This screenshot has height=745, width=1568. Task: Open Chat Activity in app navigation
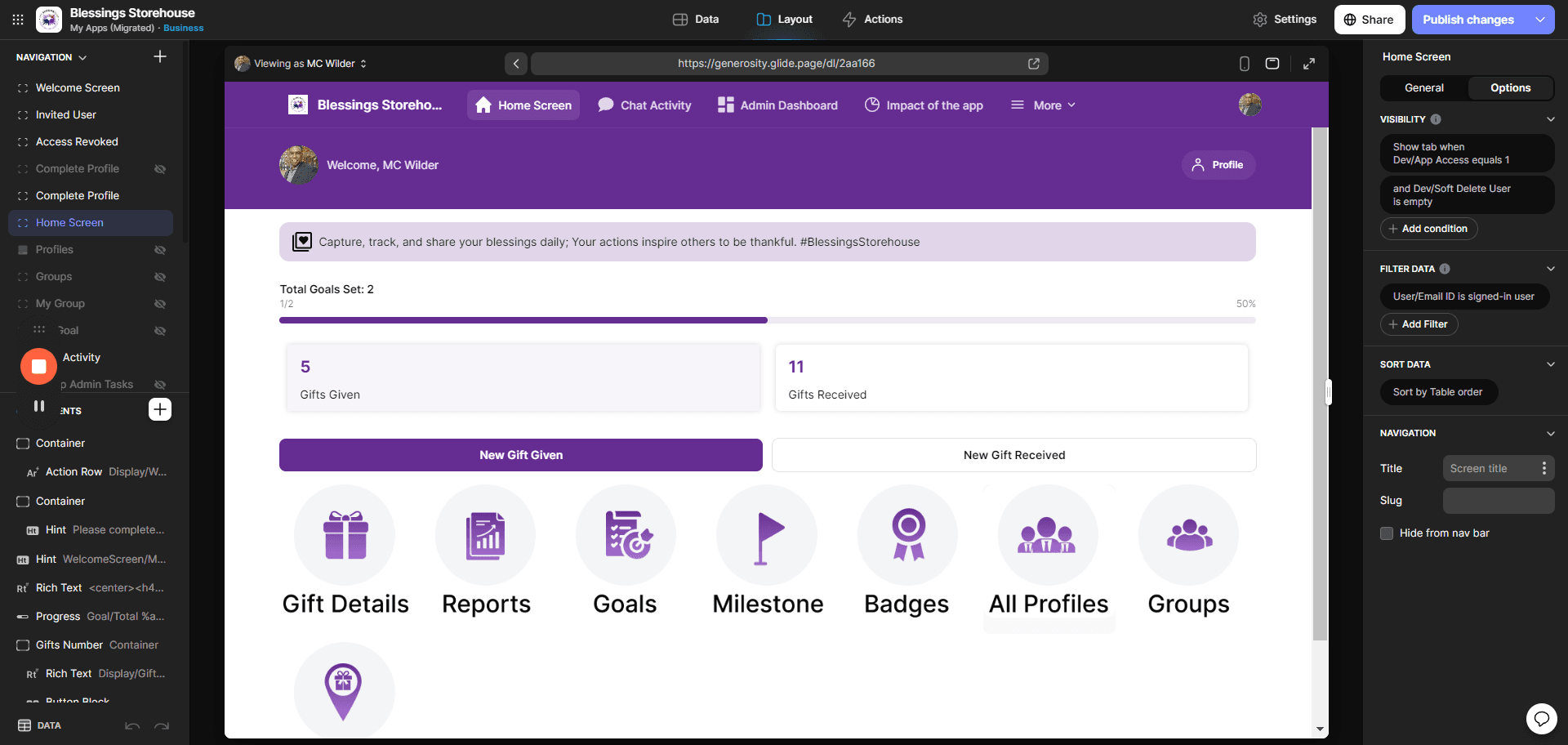(644, 105)
